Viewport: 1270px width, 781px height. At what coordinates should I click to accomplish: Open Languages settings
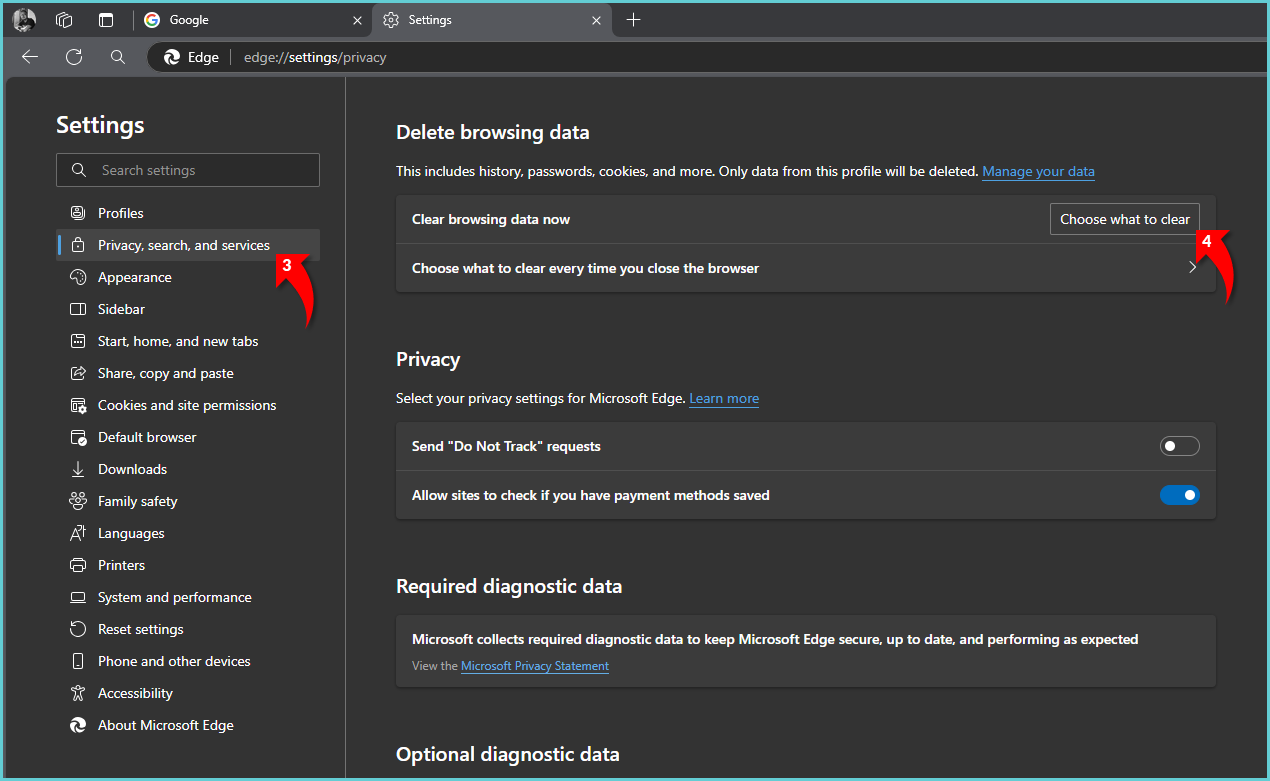click(x=188, y=533)
